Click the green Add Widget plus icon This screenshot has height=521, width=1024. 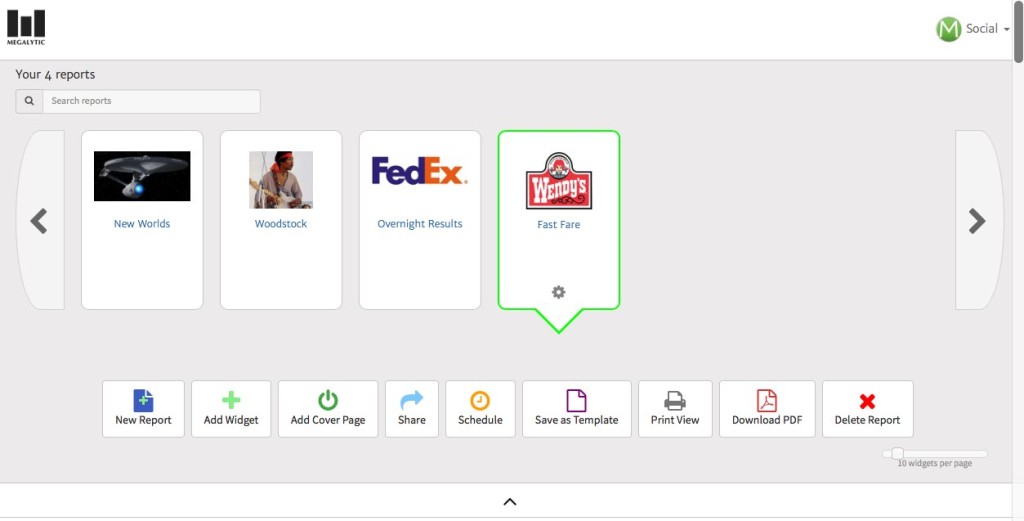tap(231, 401)
